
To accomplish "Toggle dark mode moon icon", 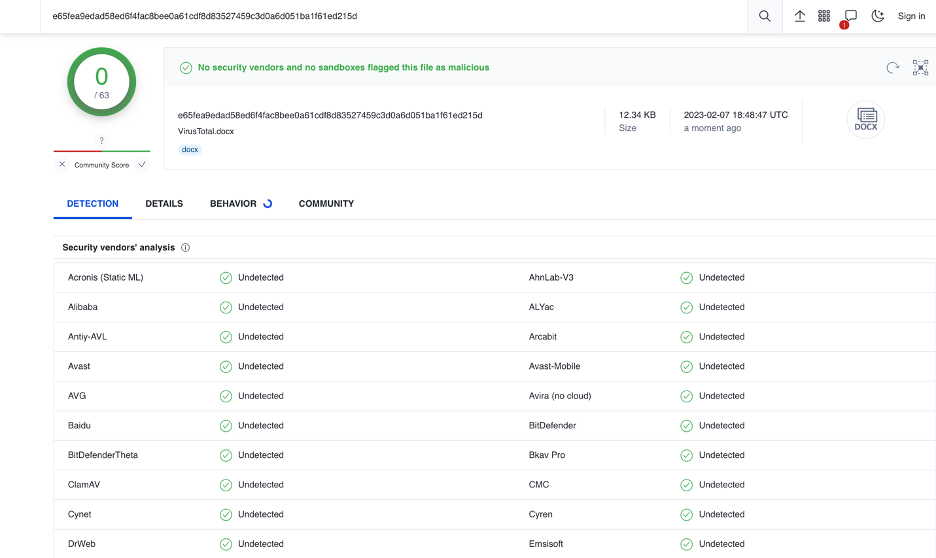I will [x=878, y=16].
